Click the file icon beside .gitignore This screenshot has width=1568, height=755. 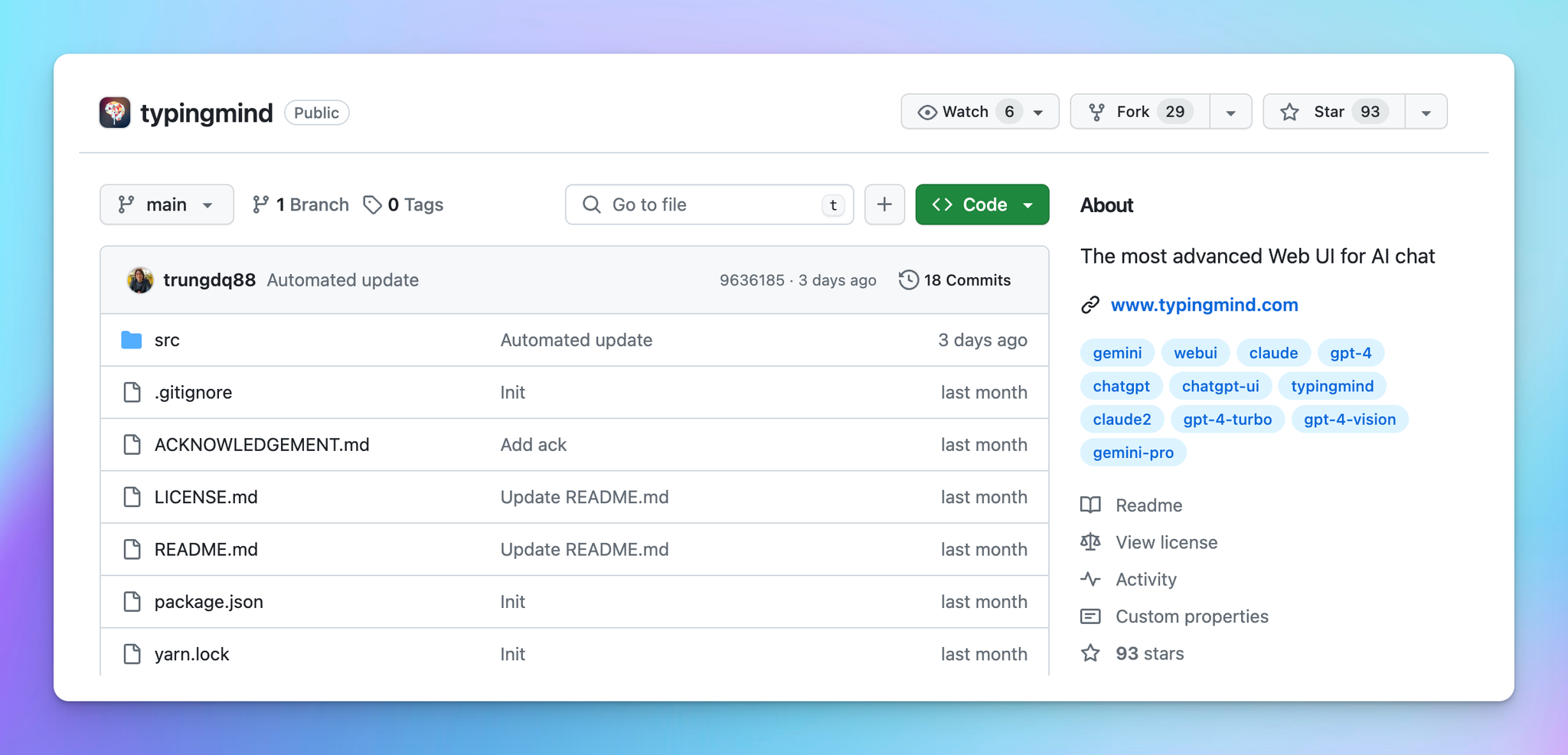pos(132,392)
